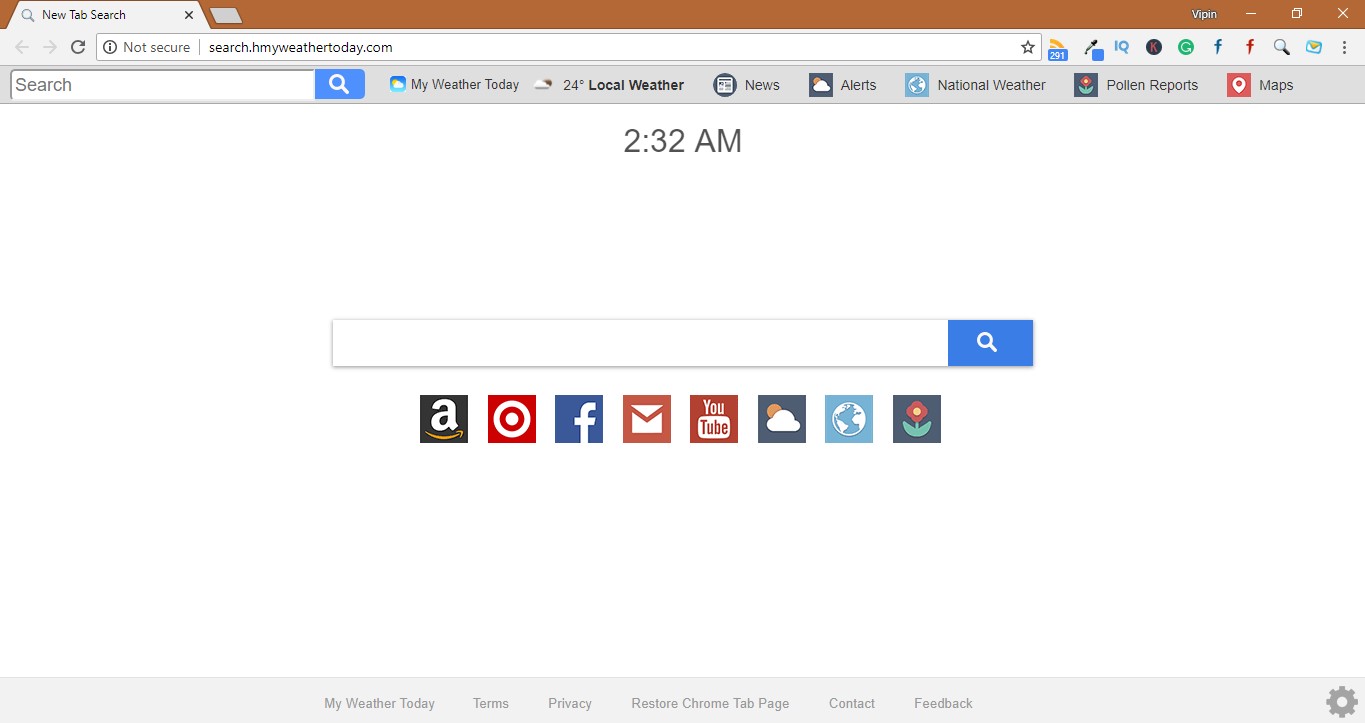
Task: Open the pollen flower shortcut icon
Action: click(916, 419)
